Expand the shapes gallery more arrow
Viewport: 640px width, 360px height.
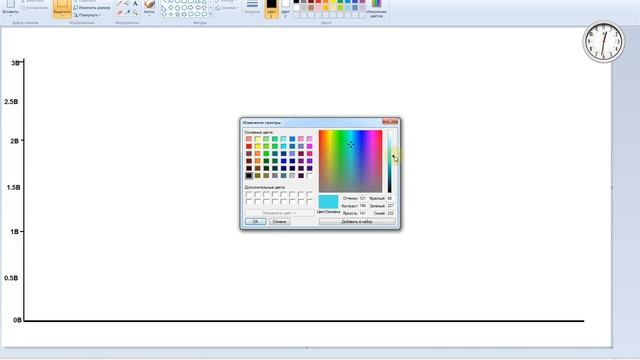click(210, 14)
